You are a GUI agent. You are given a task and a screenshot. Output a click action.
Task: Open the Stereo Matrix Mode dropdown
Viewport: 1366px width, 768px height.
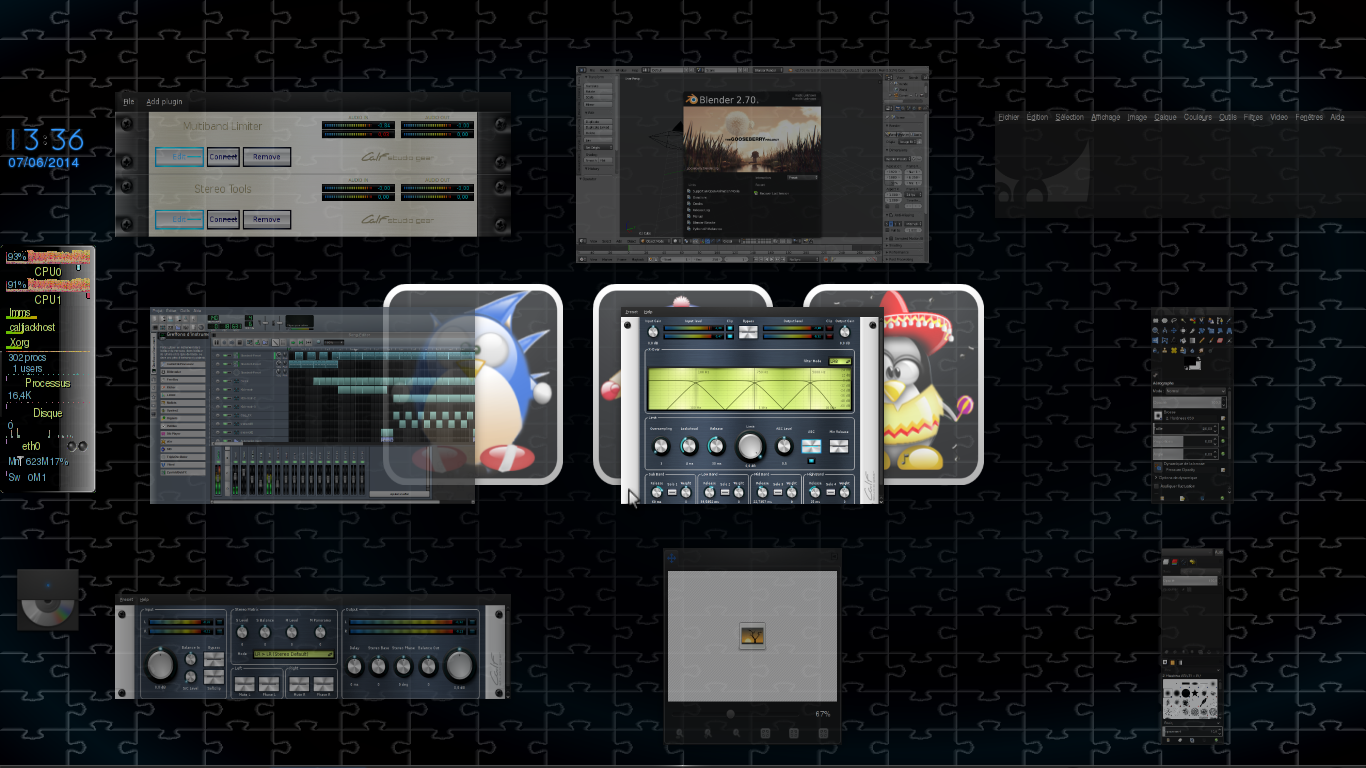coord(293,655)
